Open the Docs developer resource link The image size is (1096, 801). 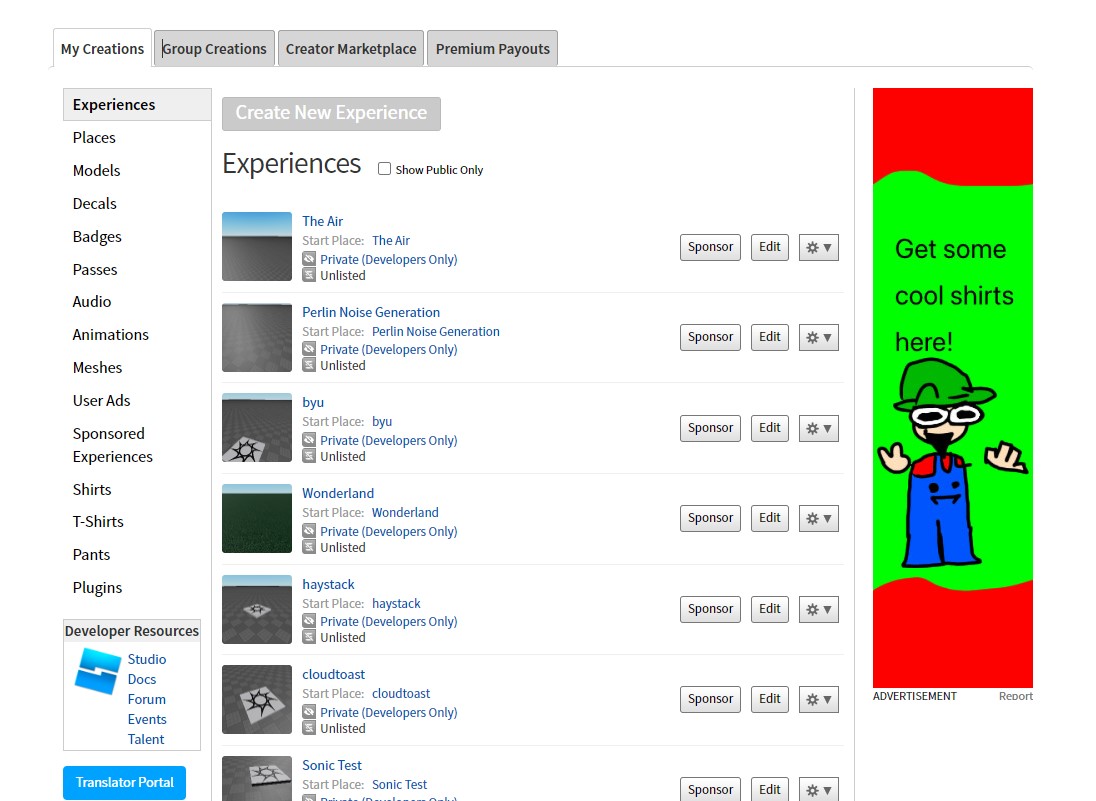pyautogui.click(x=142, y=679)
